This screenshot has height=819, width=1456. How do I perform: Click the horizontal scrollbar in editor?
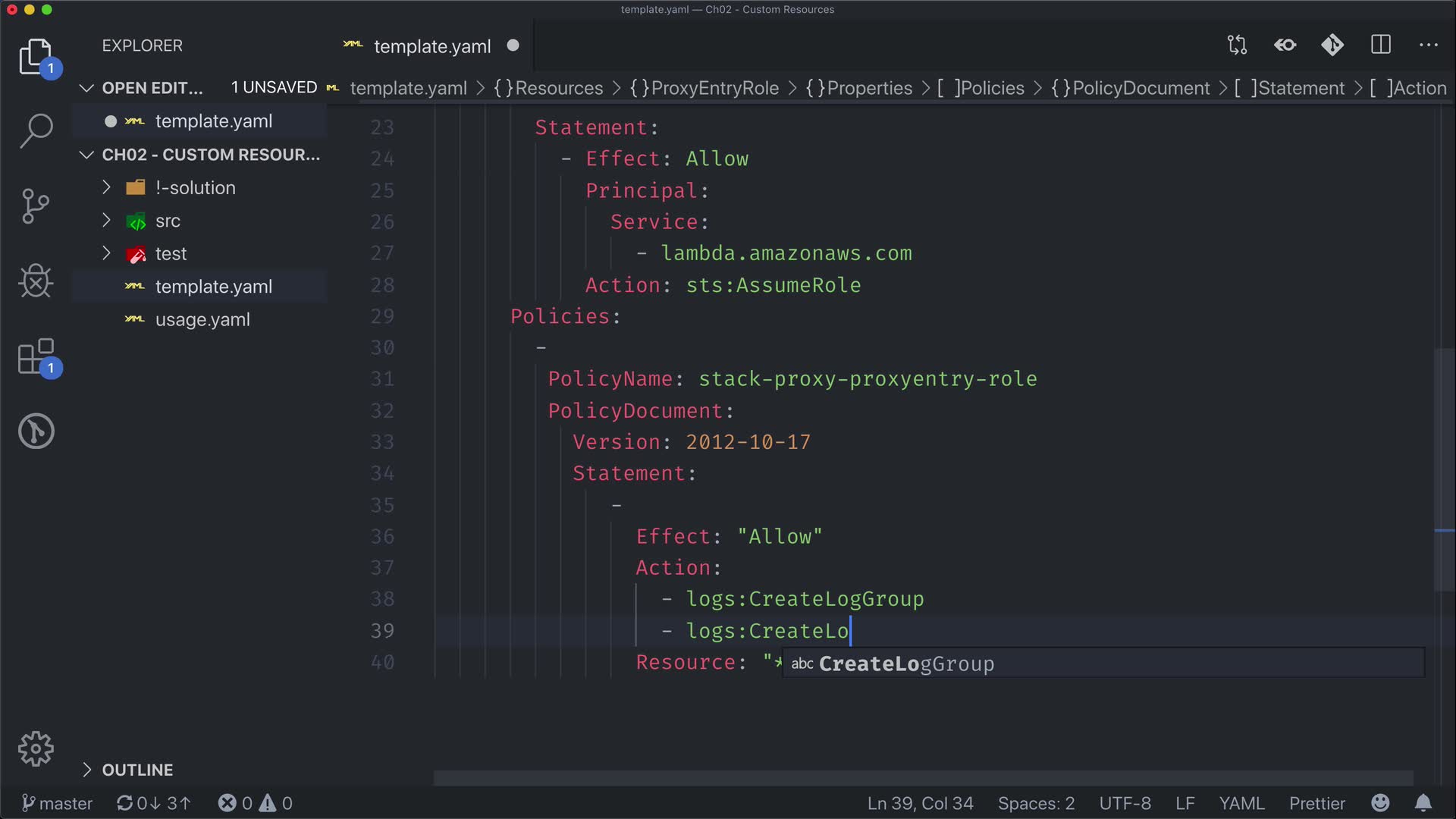pyautogui.click(x=922, y=778)
